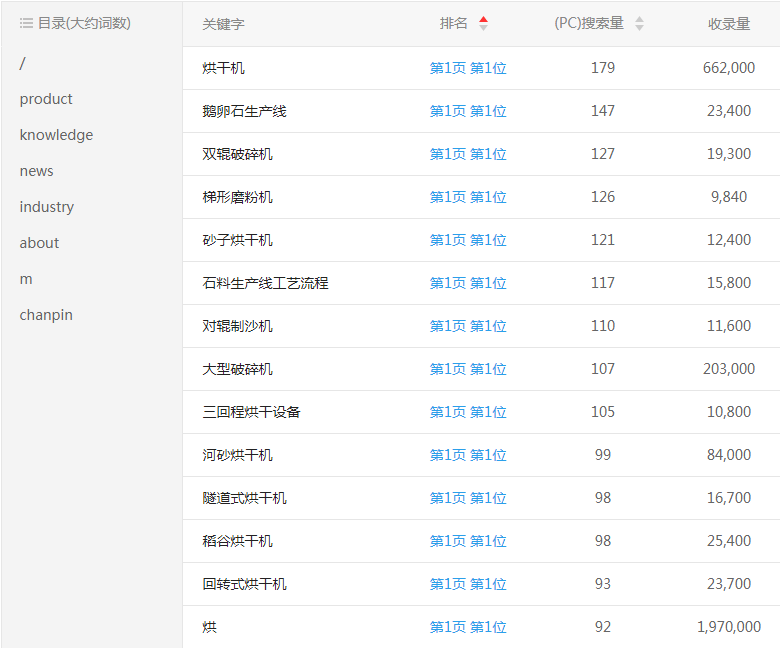Select the m directory
This screenshot has height=648, width=780.
click(x=26, y=279)
